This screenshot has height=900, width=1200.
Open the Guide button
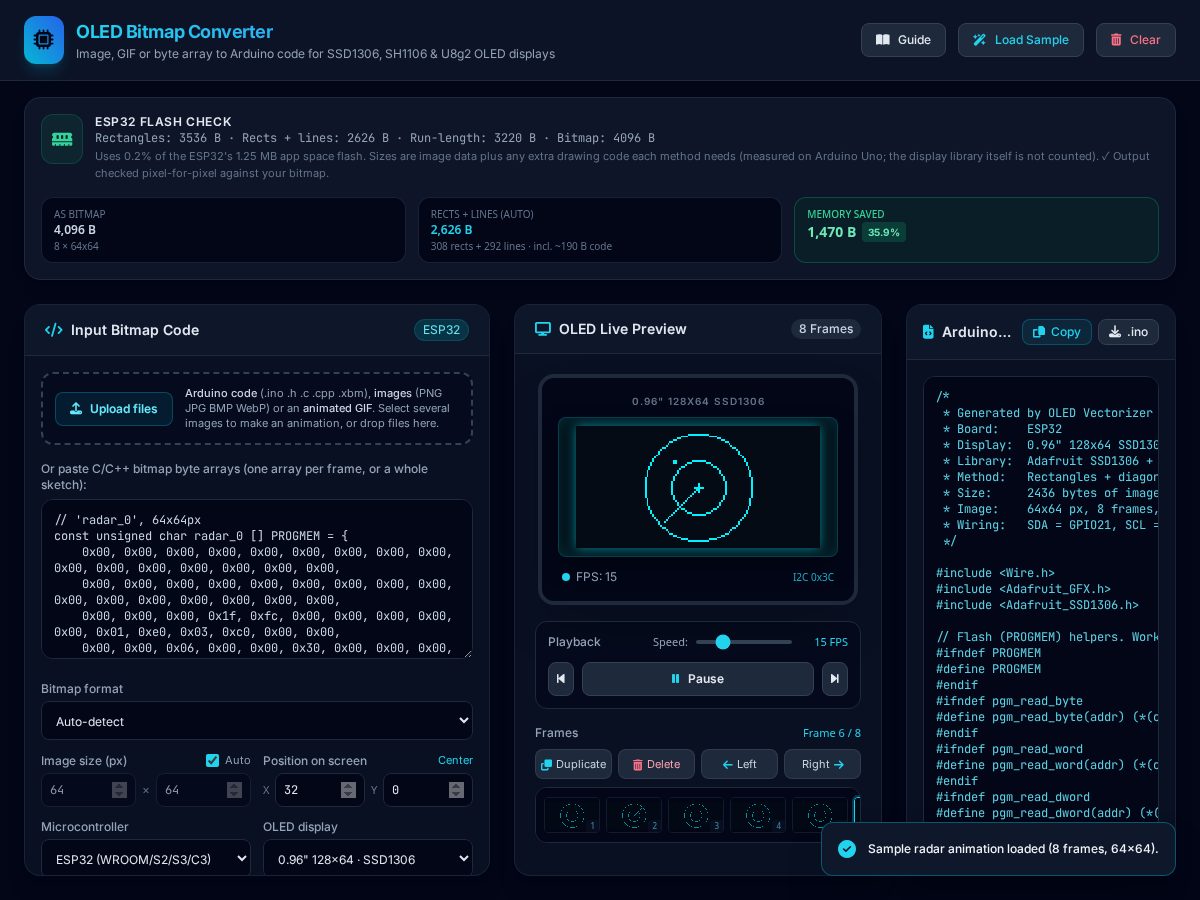point(903,40)
